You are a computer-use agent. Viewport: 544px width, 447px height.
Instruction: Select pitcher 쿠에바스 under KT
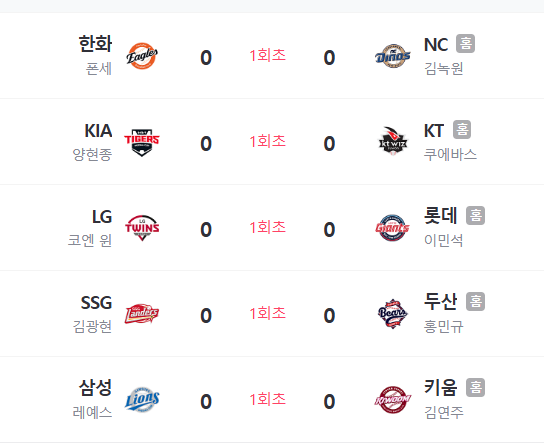[x=450, y=154]
